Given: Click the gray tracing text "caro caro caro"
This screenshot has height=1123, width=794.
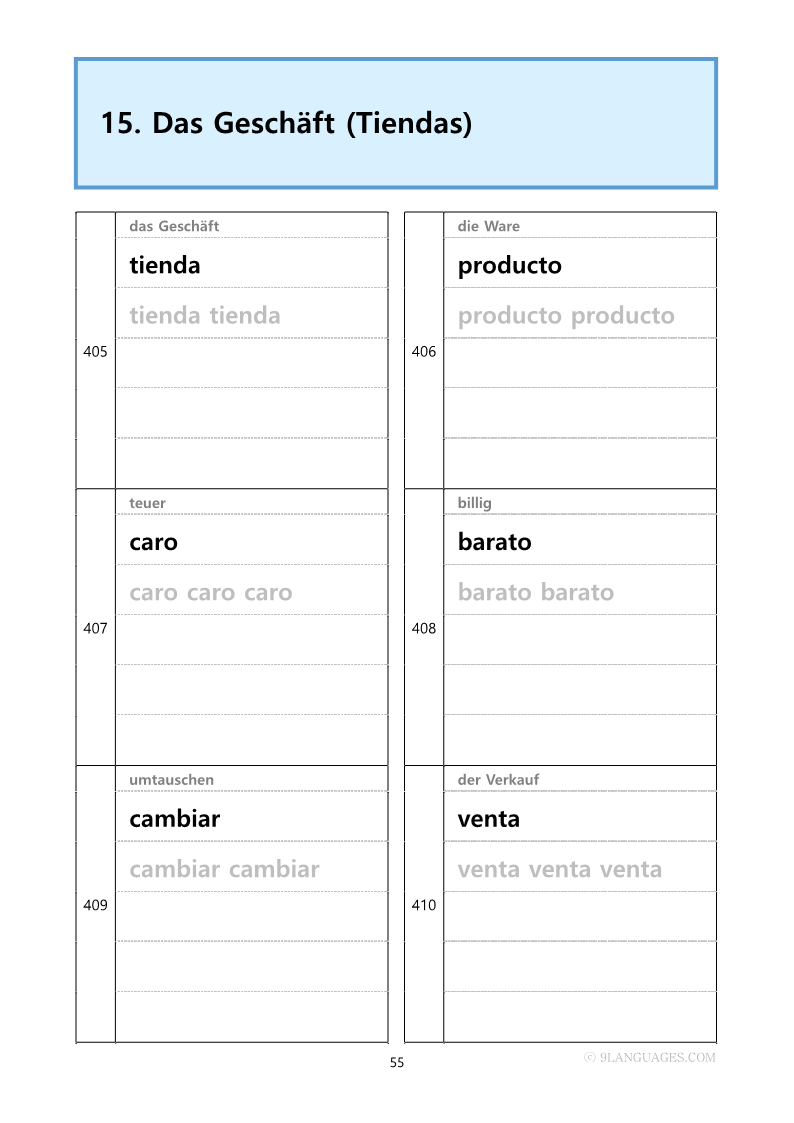Looking at the screenshot, I should pos(211,592).
